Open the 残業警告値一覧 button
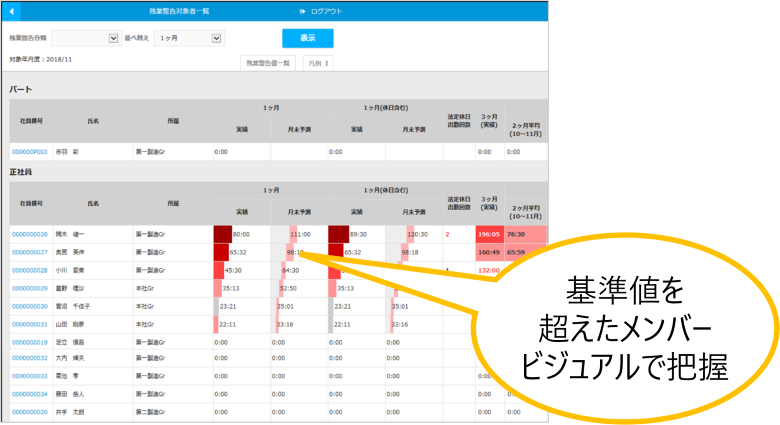Screen dimensions: 780x425 pyautogui.click(x=268, y=63)
